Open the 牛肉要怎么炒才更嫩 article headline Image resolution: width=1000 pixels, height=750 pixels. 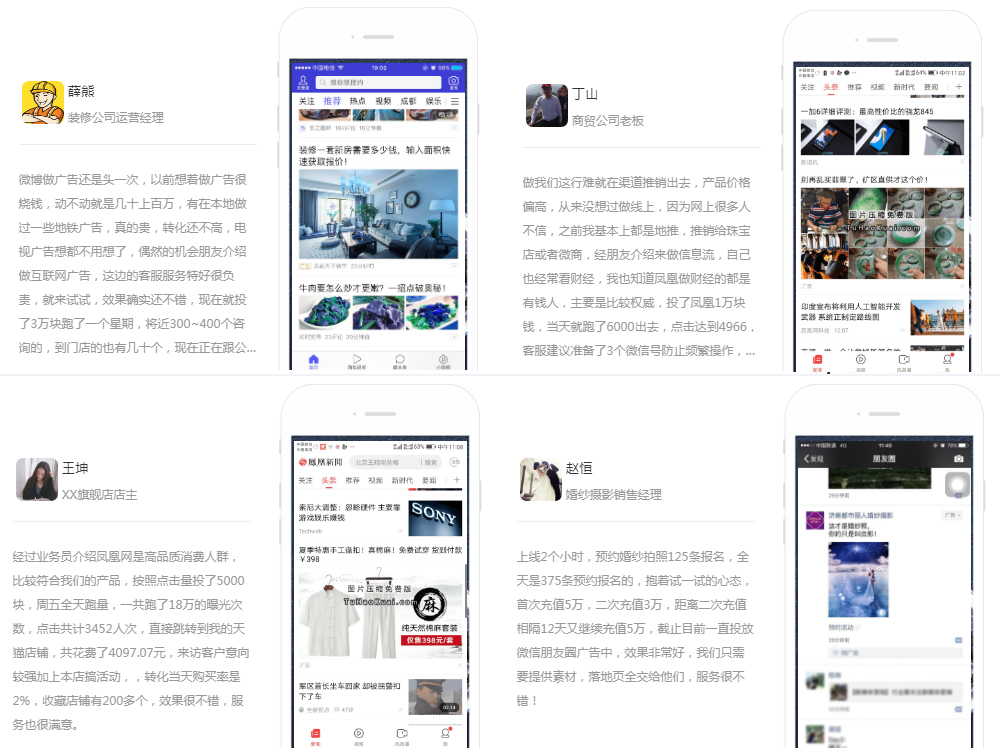[372, 288]
